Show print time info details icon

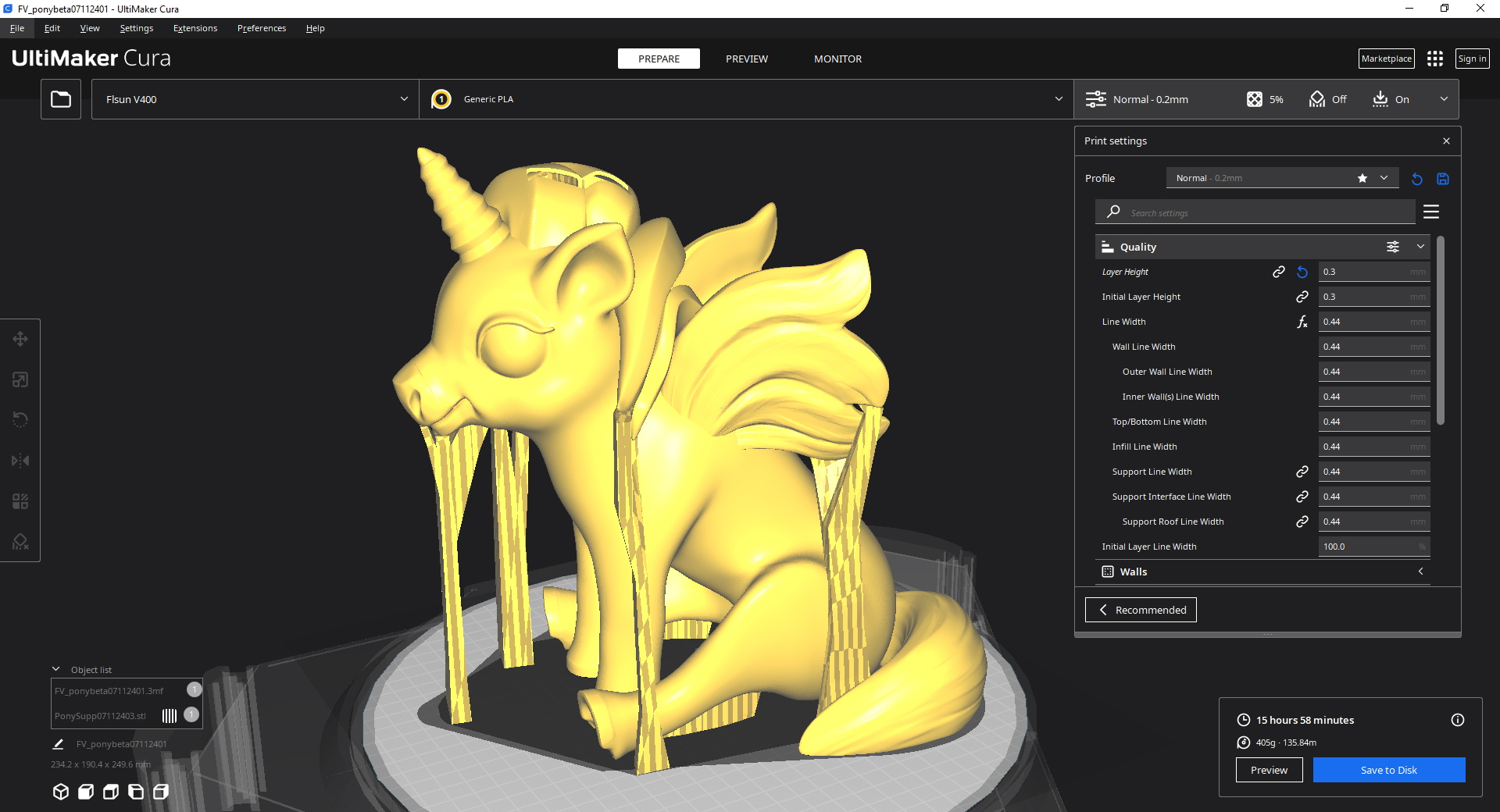point(1458,720)
